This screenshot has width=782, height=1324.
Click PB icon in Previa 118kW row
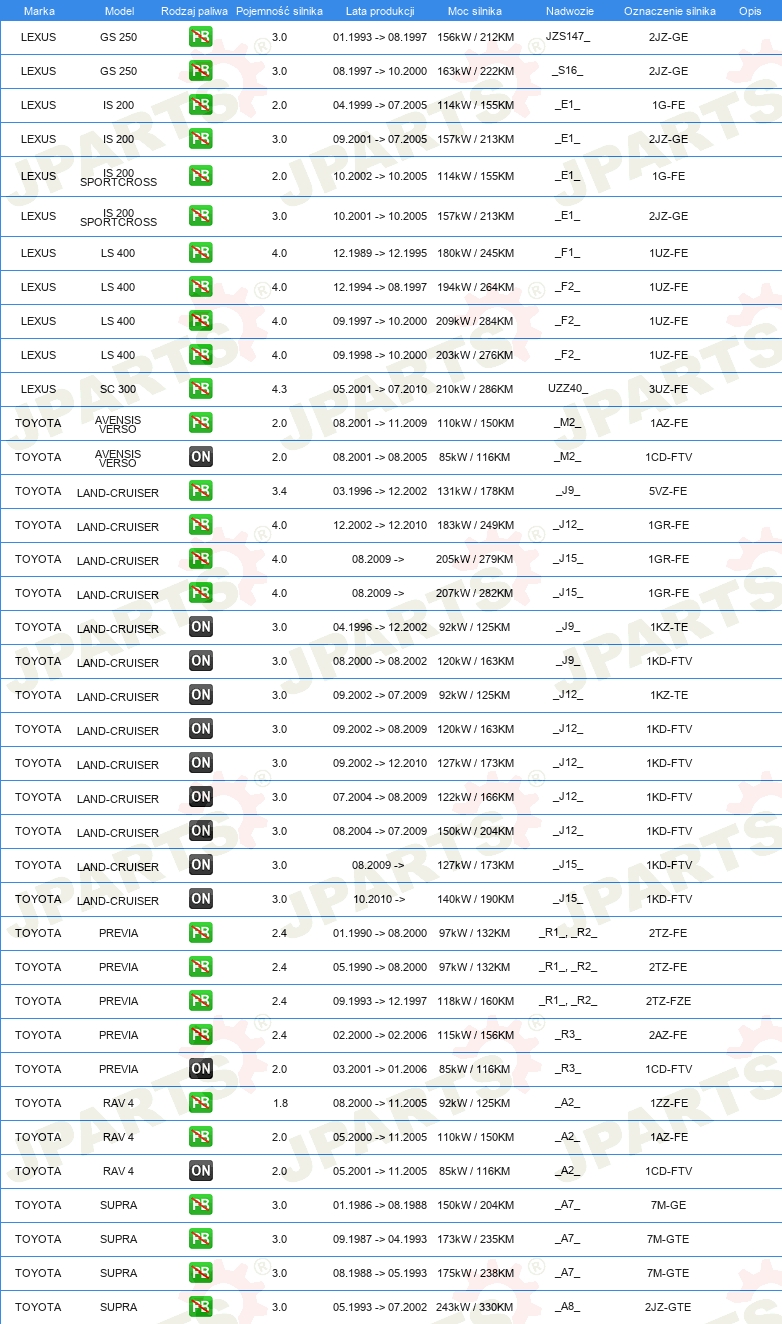tap(201, 1001)
